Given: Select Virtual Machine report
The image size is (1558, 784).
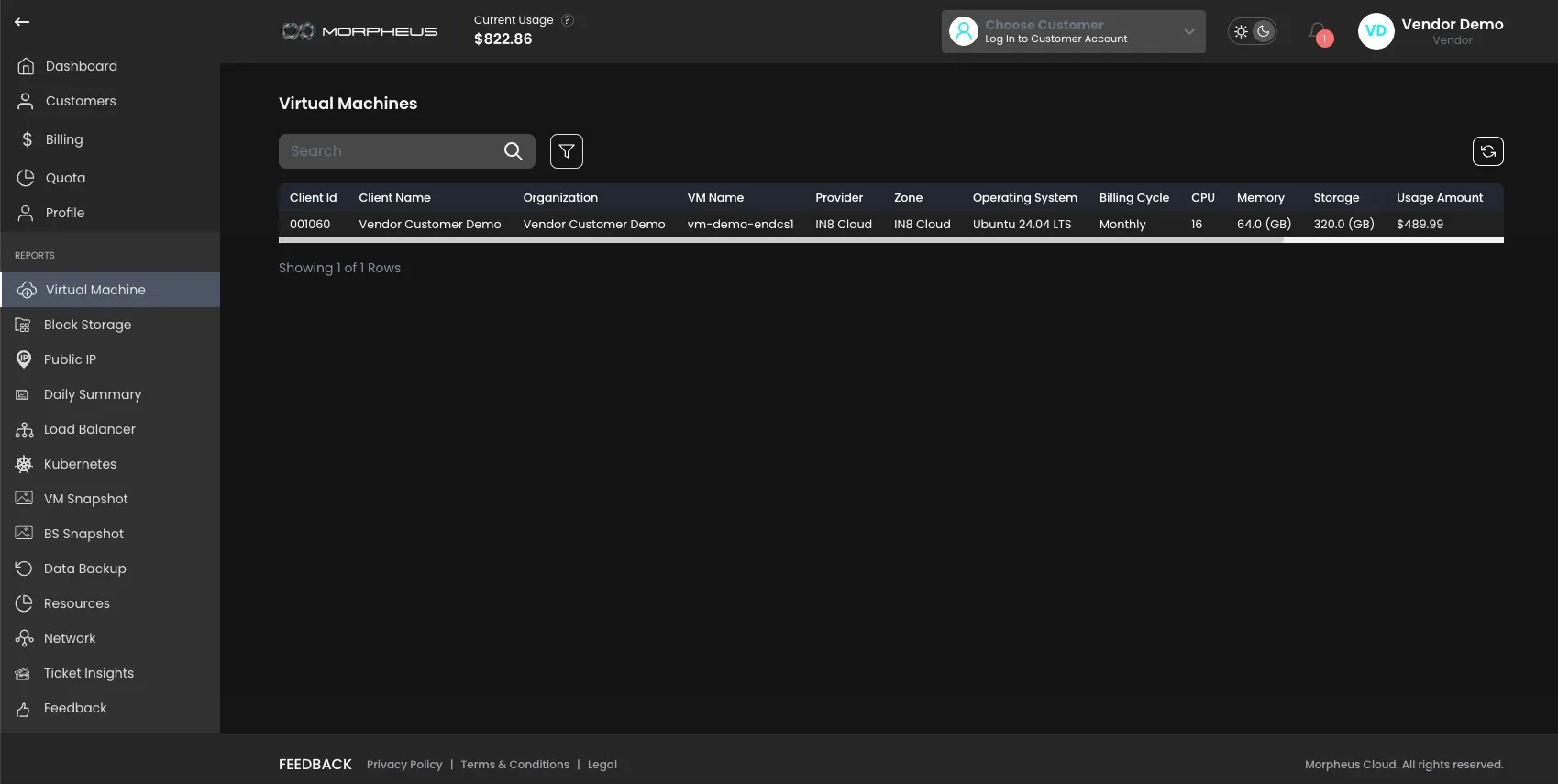Looking at the screenshot, I should (110, 290).
